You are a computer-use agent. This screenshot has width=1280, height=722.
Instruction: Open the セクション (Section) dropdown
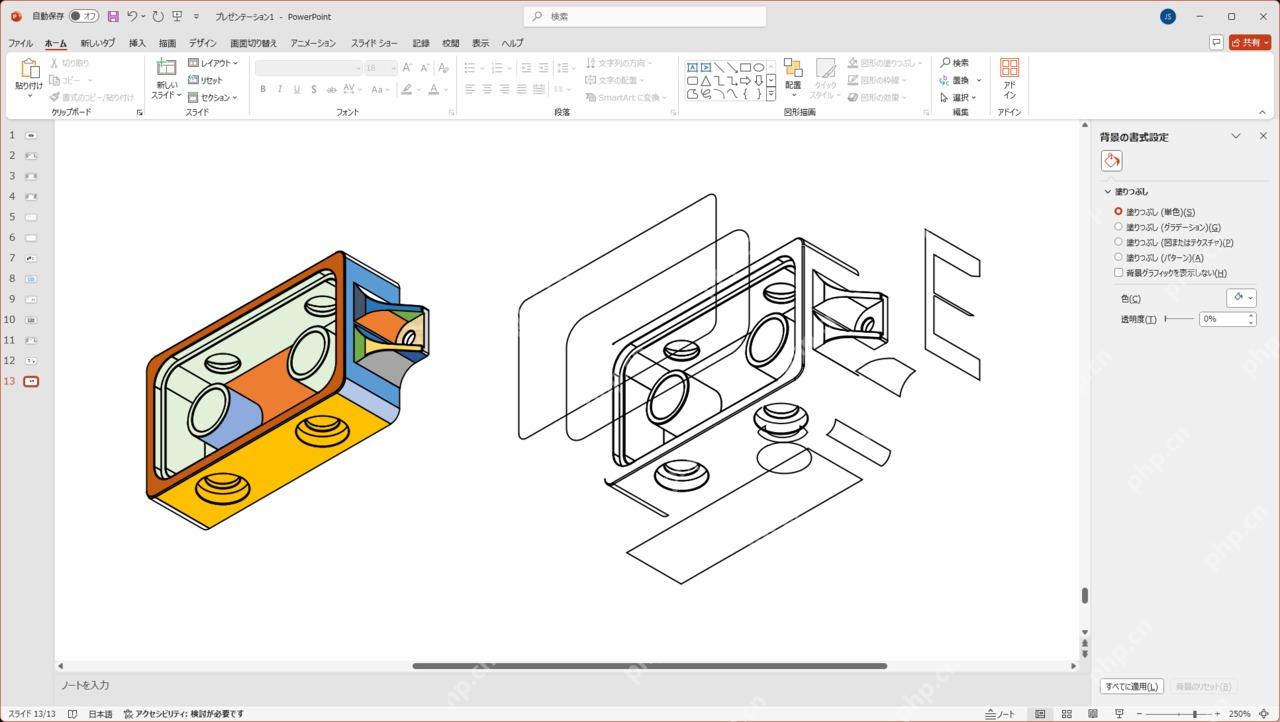point(212,97)
